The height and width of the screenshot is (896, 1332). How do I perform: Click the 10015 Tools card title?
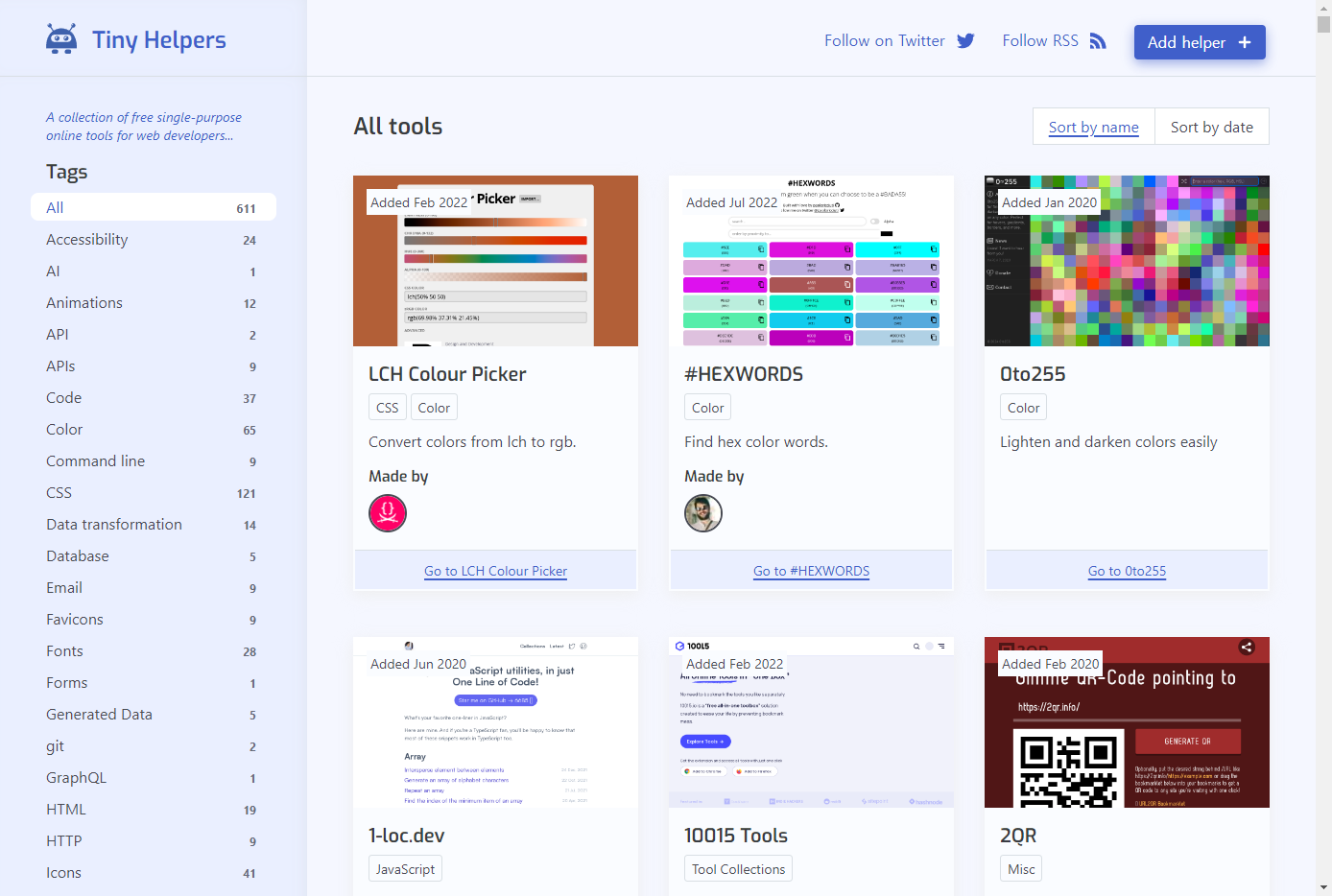tap(736, 836)
